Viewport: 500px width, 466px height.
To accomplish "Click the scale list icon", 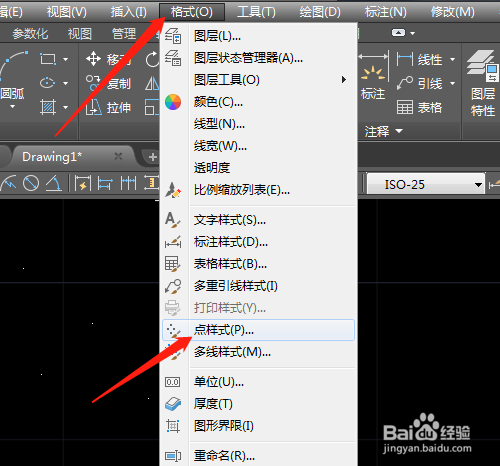I will coord(173,190).
